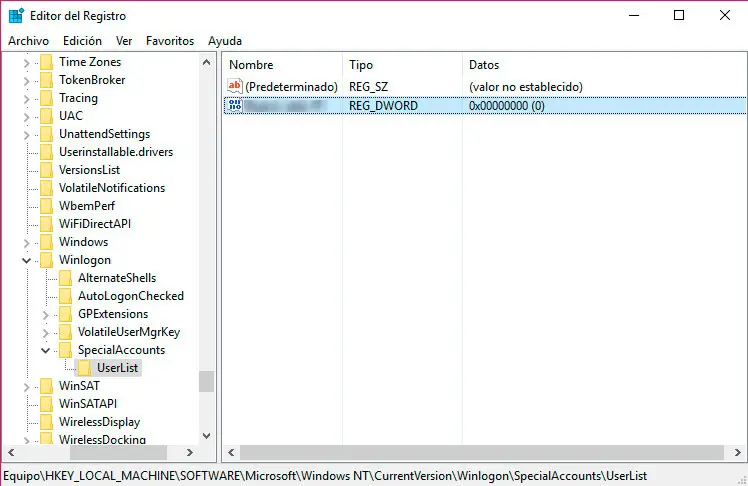The height and width of the screenshot is (486, 748).
Task: Open the Favoritos menu
Action: click(170, 41)
